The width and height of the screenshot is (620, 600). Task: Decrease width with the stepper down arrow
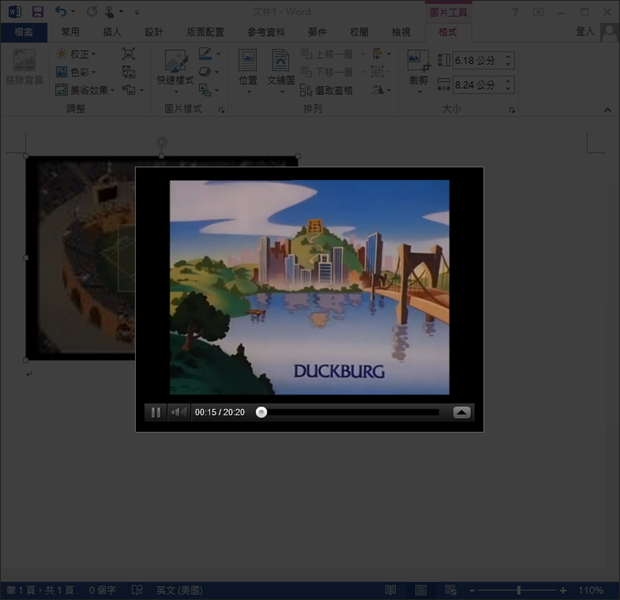(x=508, y=89)
